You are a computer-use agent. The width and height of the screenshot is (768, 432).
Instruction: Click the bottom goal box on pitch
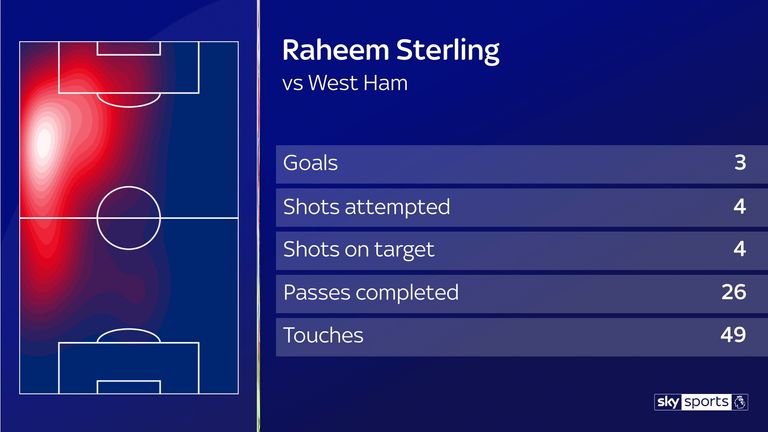pos(128,387)
